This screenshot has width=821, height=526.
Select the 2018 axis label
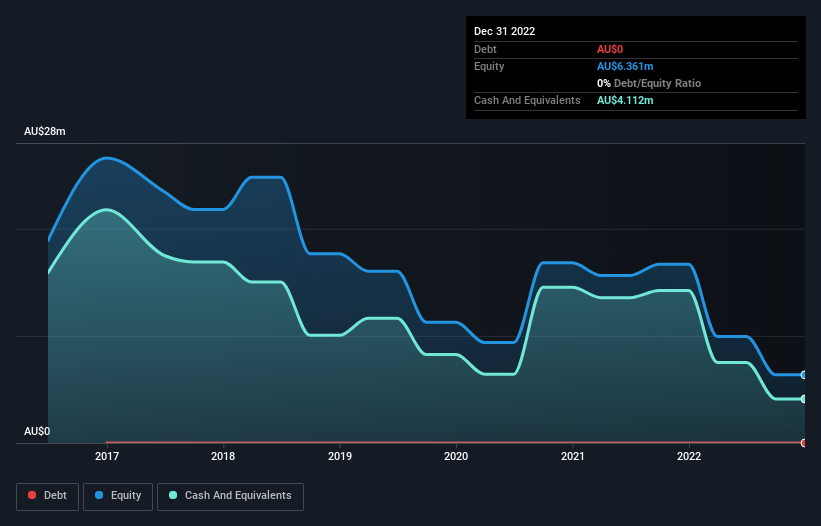[x=223, y=456]
